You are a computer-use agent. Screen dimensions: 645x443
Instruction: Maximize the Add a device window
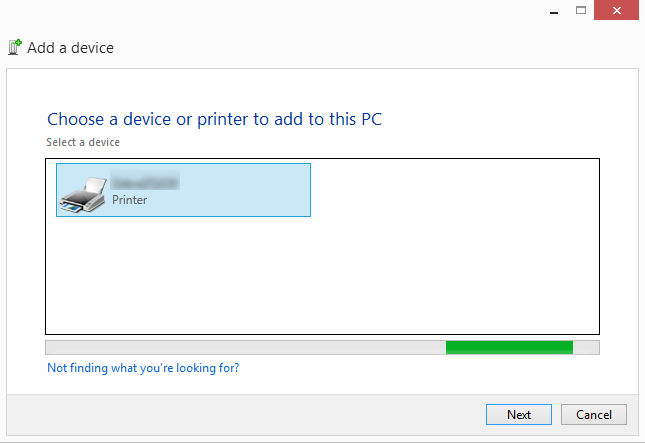click(581, 10)
